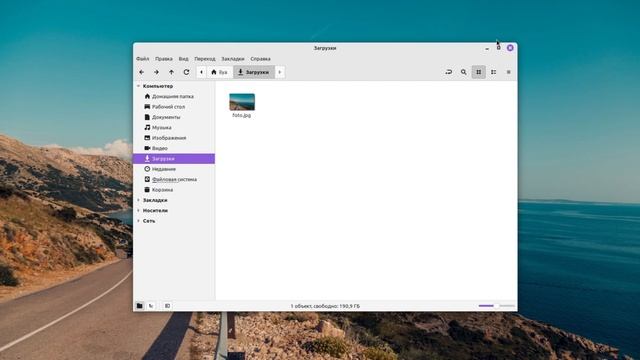Go forward with the right arrow toolbar button
Viewport: 640px width, 360px height.
tap(156, 72)
